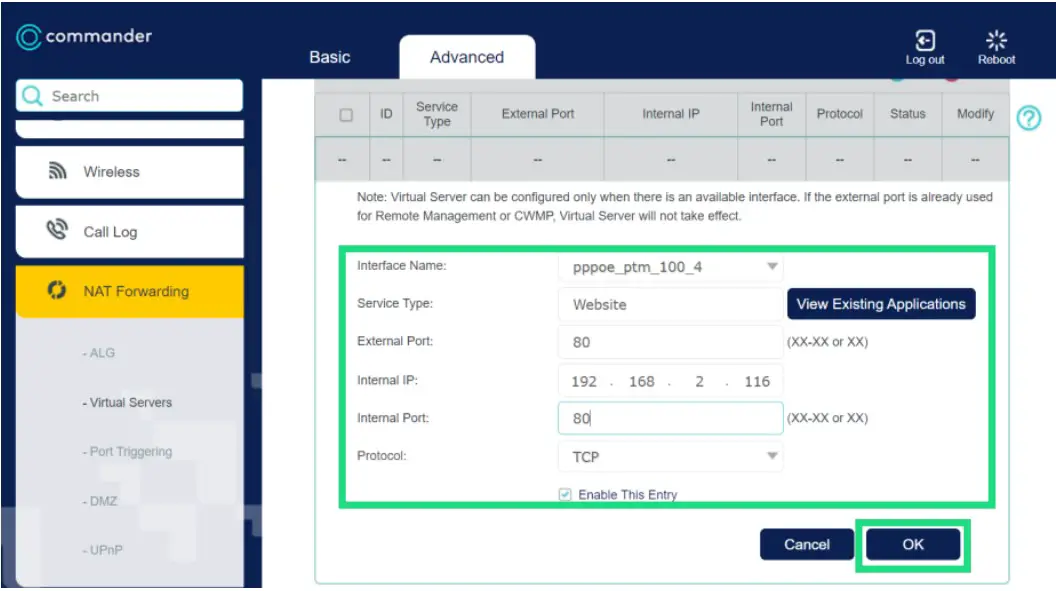The image size is (1056, 591).
Task: Click the Search input field
Action: (129, 96)
